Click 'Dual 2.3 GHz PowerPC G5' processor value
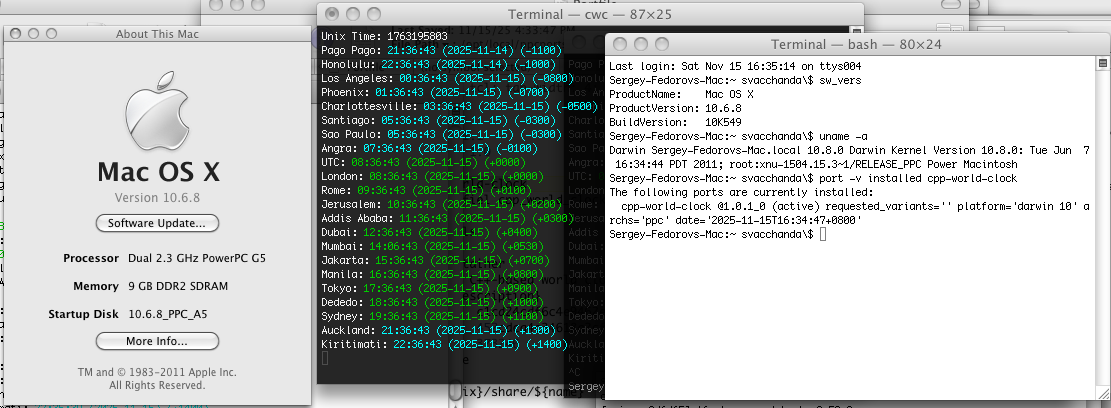Image resolution: width=1111 pixels, height=408 pixels. coord(197,259)
